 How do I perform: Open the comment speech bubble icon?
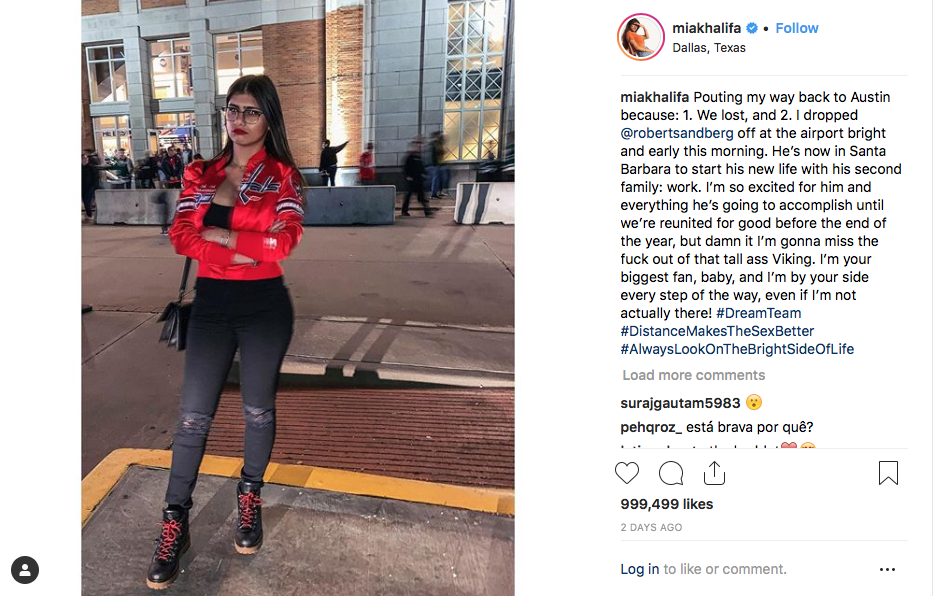tap(671, 473)
